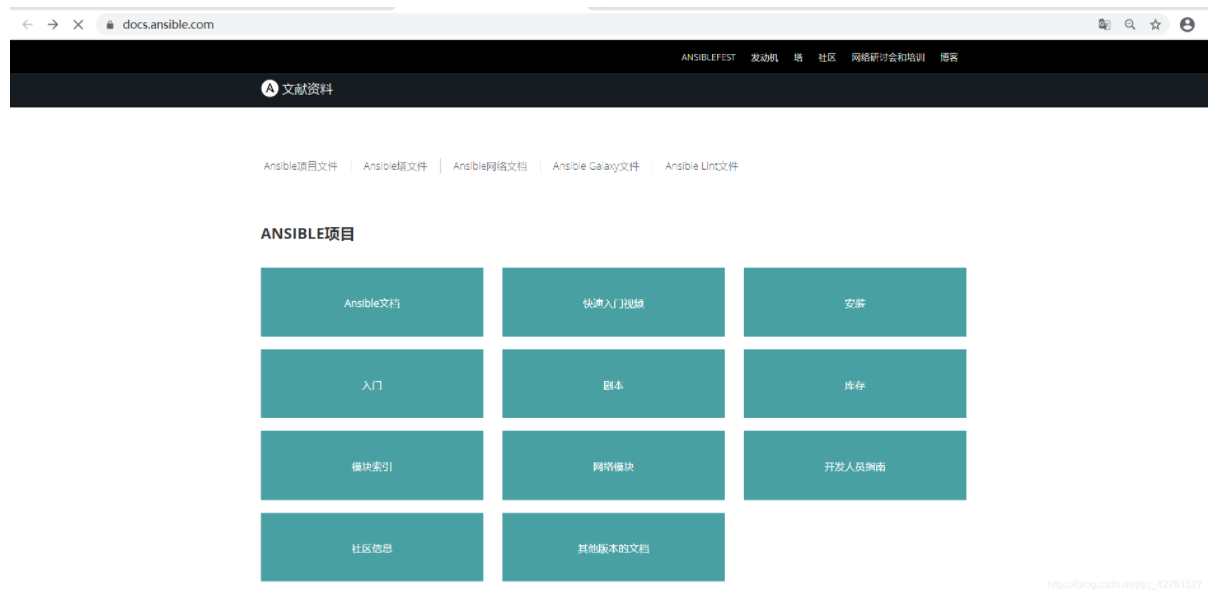The height and width of the screenshot is (600, 1220).
Task: Open the ANSIBLEFEST top menu link
Action: 708,58
